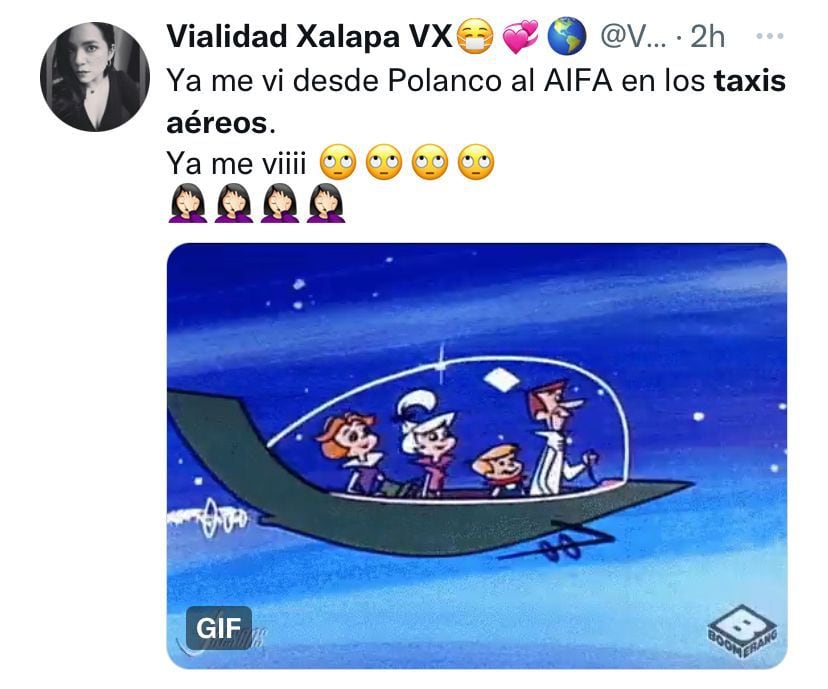This screenshot has width=828, height=689.
Task: Click the bold 'taxis' text
Action: point(750,81)
